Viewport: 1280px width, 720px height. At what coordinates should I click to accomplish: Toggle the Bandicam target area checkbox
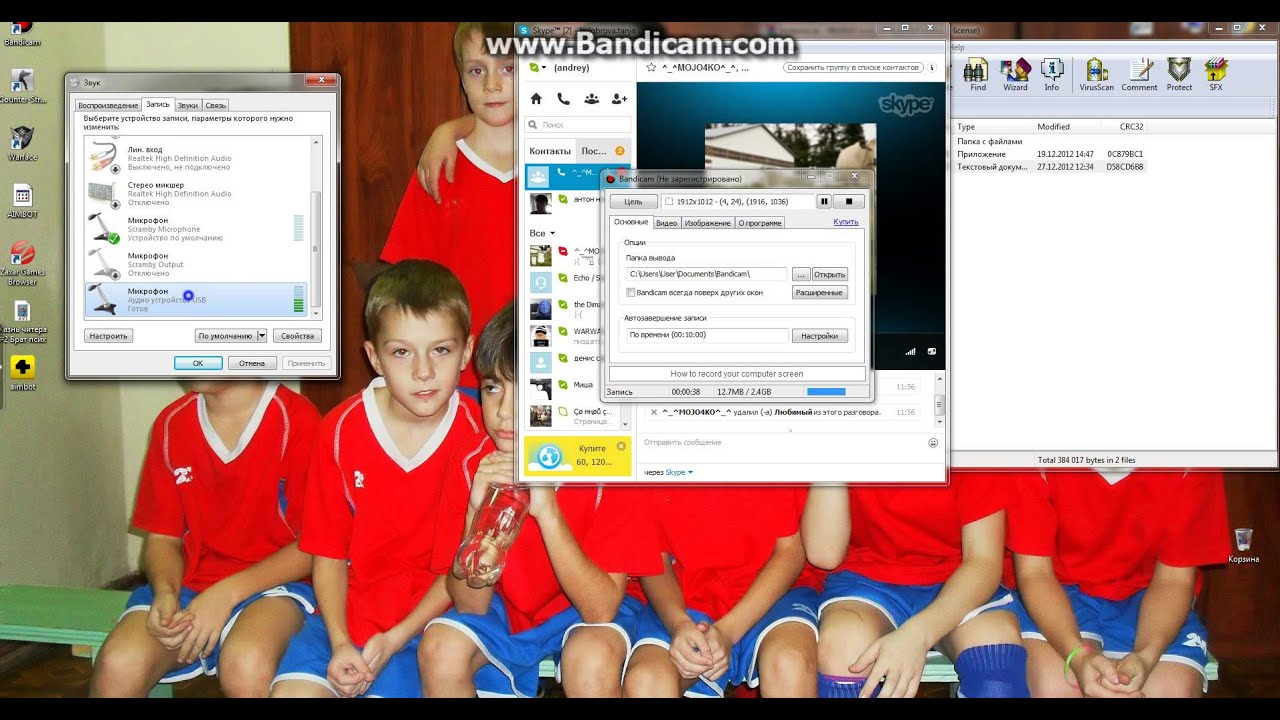(x=669, y=201)
